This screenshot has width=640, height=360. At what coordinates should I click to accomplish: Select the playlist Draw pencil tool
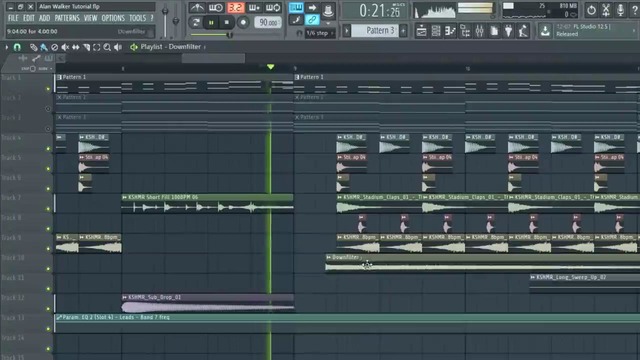click(33, 47)
